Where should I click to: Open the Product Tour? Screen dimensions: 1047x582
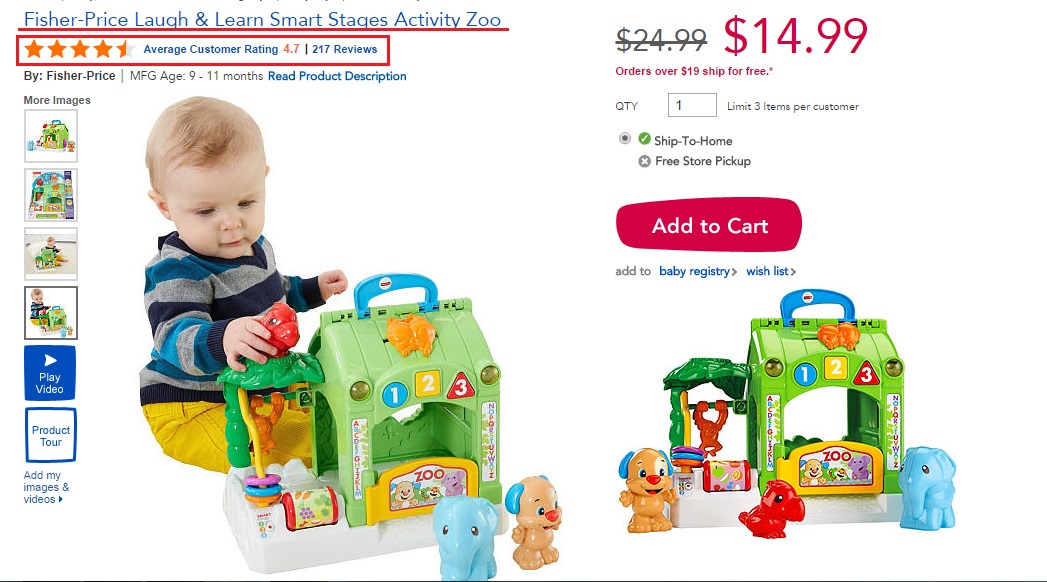click(x=51, y=435)
